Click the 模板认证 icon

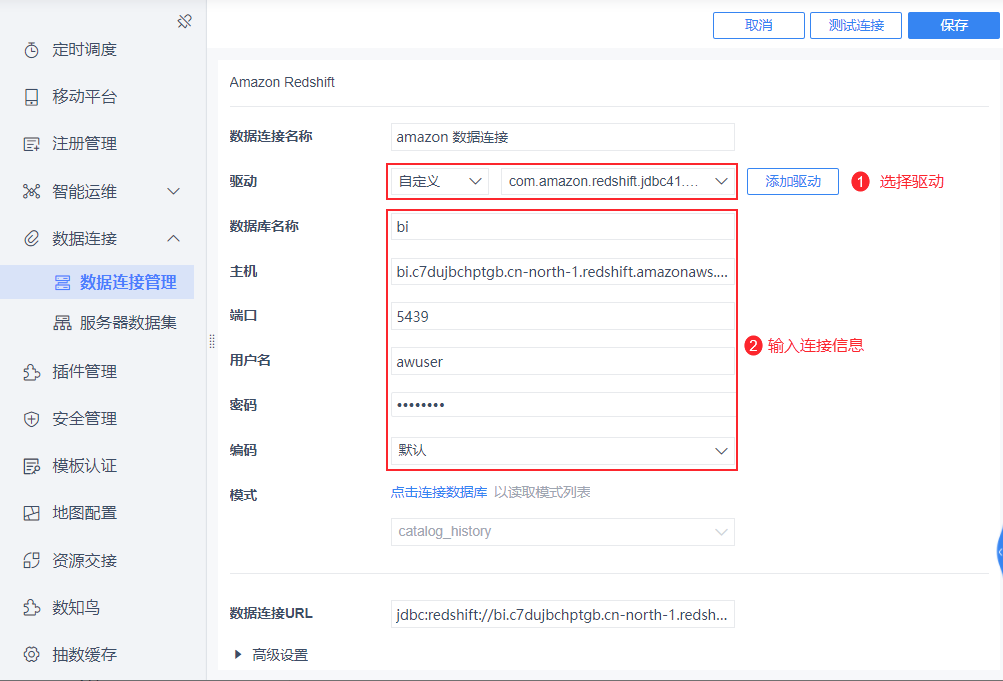click(31, 466)
